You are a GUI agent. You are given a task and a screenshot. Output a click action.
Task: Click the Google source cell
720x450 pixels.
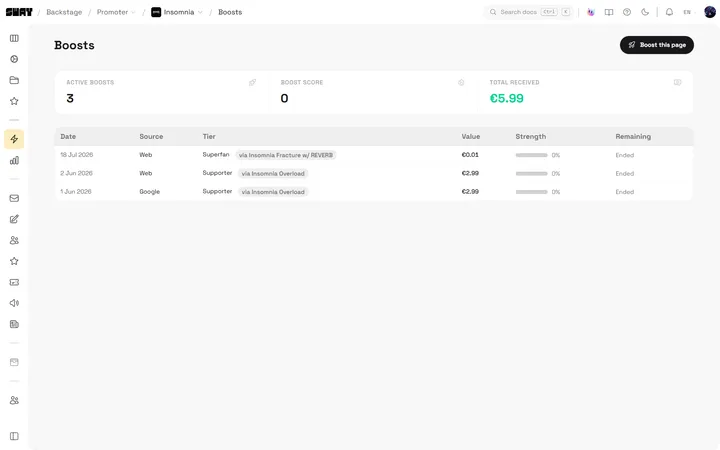click(150, 191)
